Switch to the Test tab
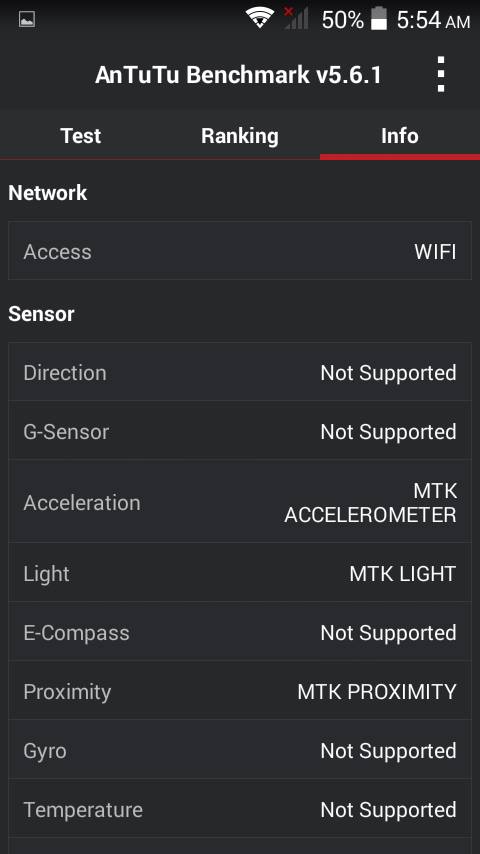Image resolution: width=480 pixels, height=854 pixels. [x=81, y=136]
